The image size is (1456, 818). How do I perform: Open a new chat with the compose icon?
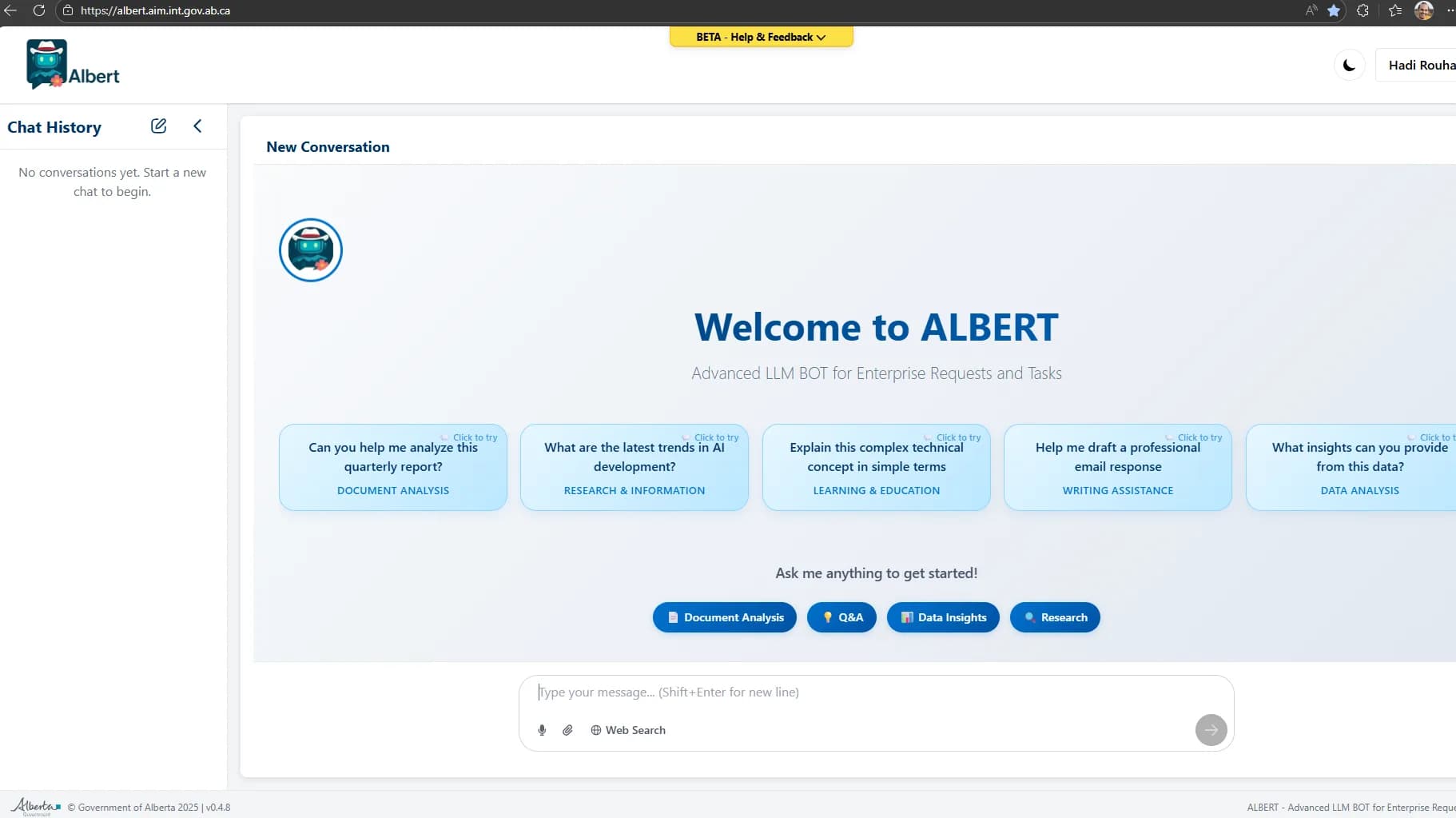tap(158, 126)
